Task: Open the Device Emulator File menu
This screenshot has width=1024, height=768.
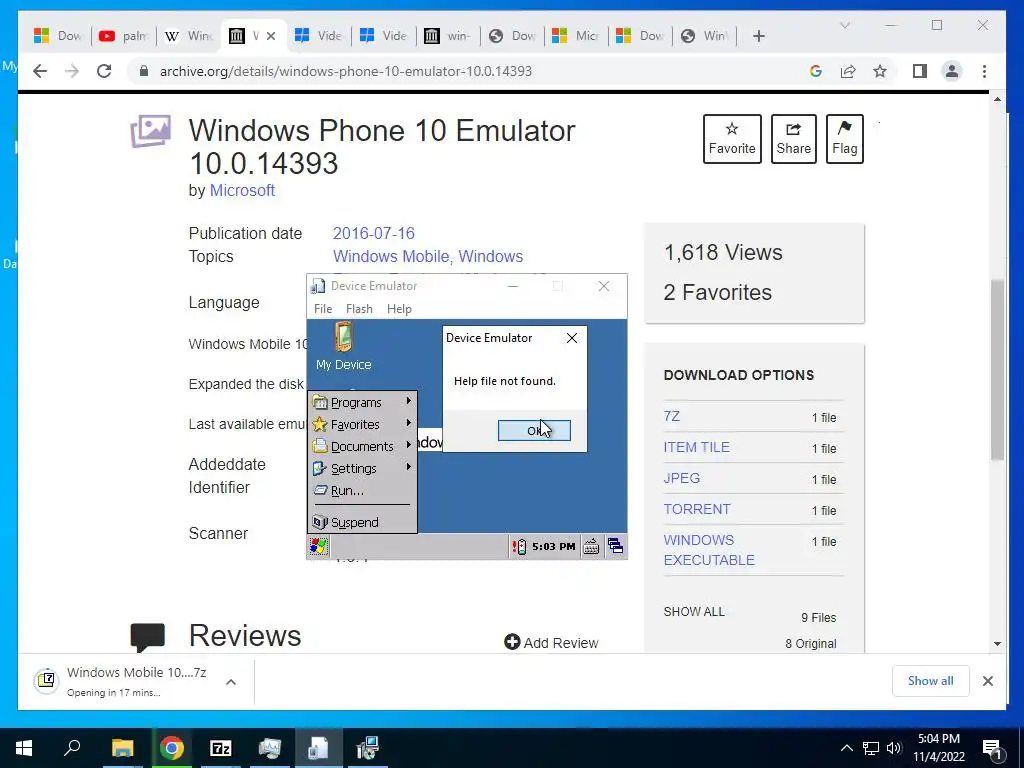Action: tap(323, 309)
